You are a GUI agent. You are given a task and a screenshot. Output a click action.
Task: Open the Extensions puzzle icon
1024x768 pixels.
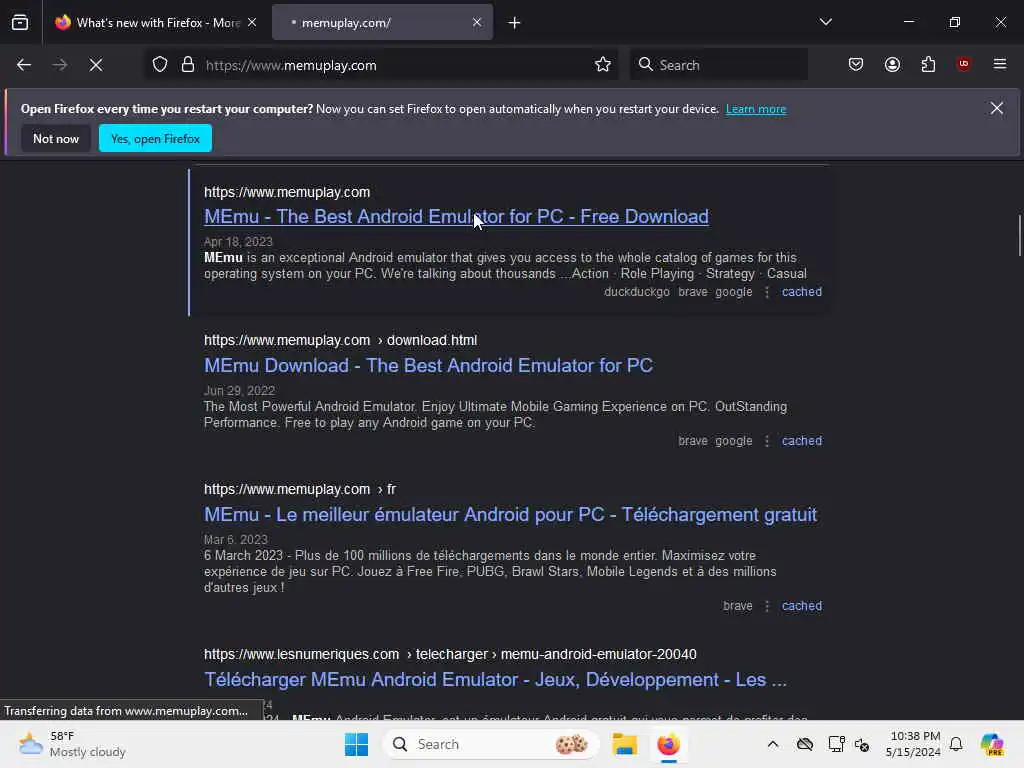928,64
